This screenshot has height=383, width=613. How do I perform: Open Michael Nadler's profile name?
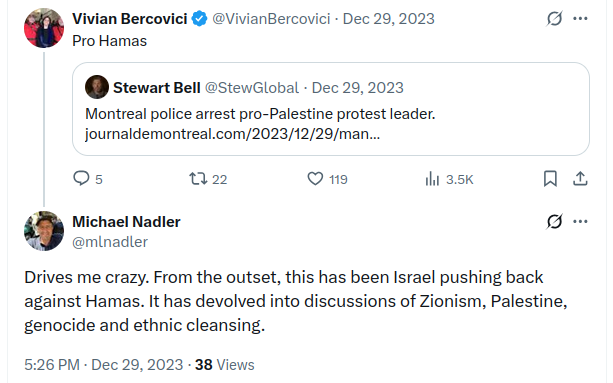pos(126,222)
